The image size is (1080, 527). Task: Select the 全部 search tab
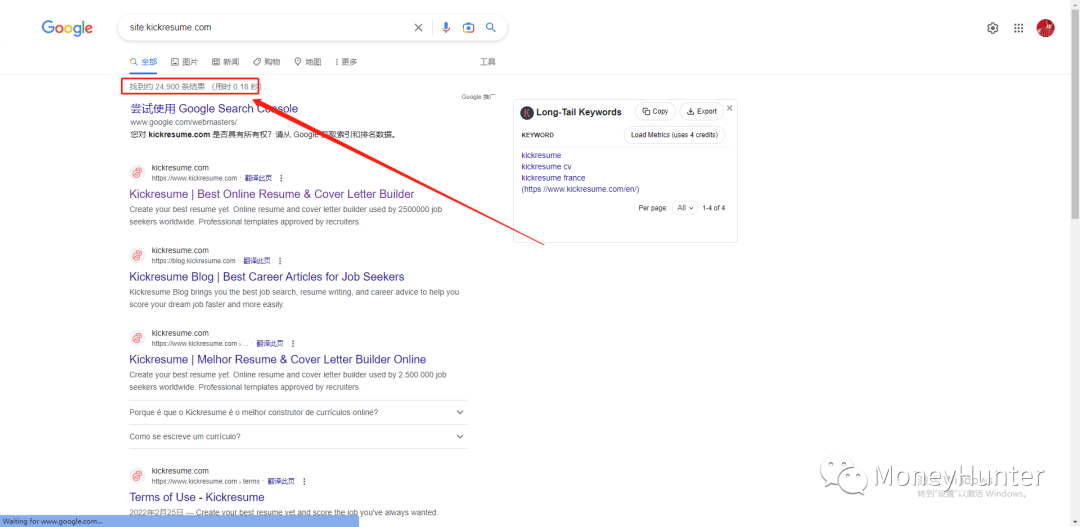(x=143, y=62)
